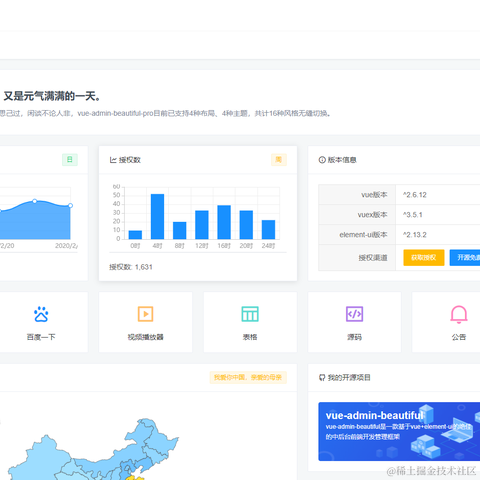The width and height of the screenshot is (480, 480).
Task: Open the source code icon card
Action: coord(354,314)
